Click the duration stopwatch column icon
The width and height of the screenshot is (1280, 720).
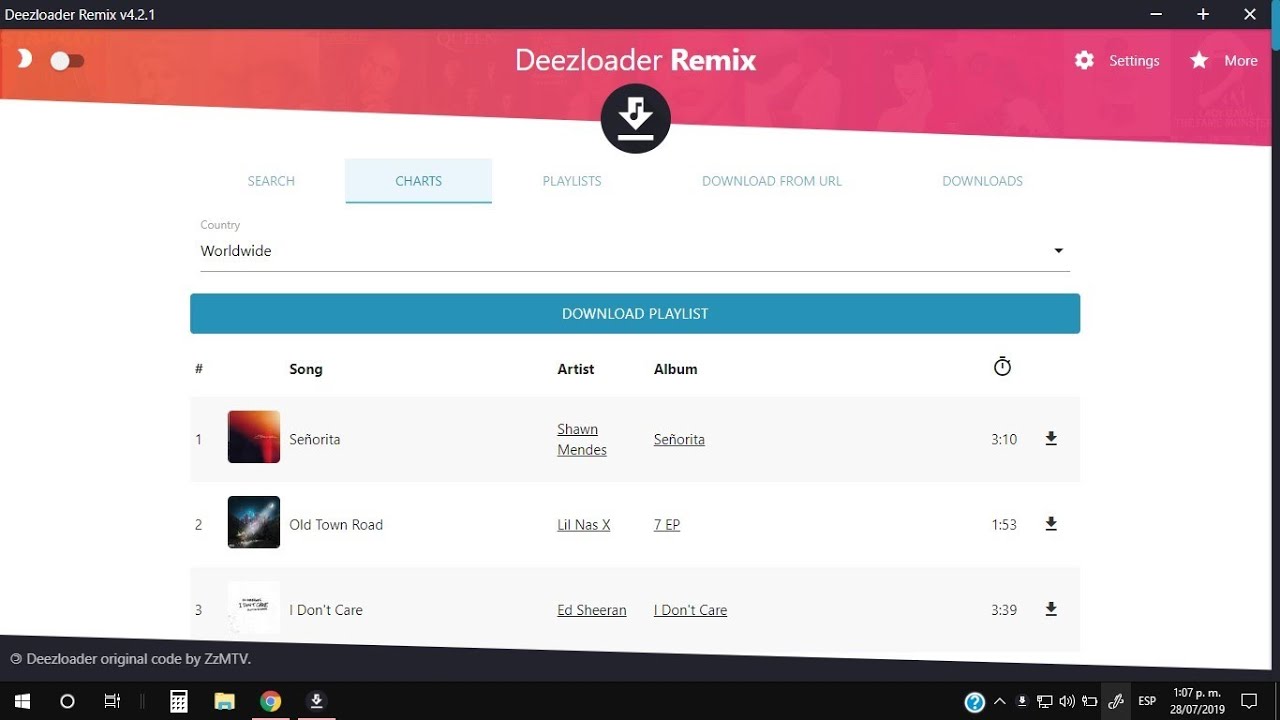pyautogui.click(x=1002, y=367)
